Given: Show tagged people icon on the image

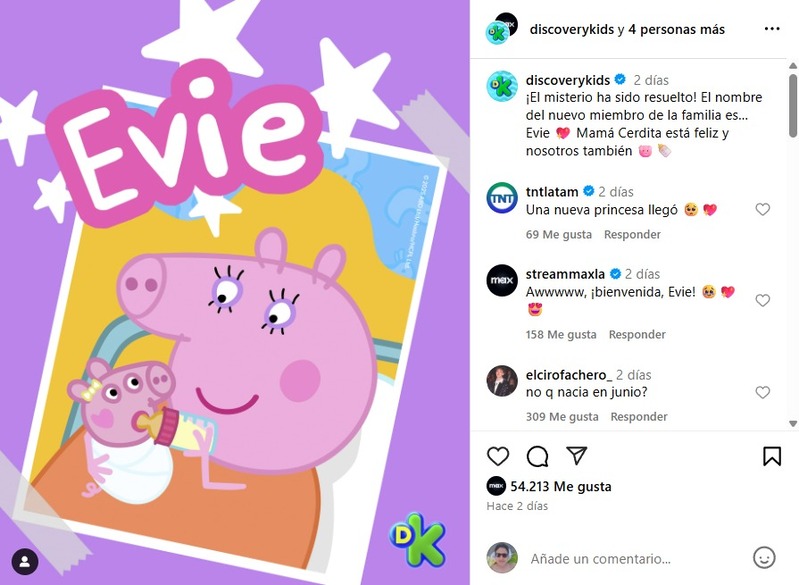Looking at the screenshot, I should (x=24, y=562).
